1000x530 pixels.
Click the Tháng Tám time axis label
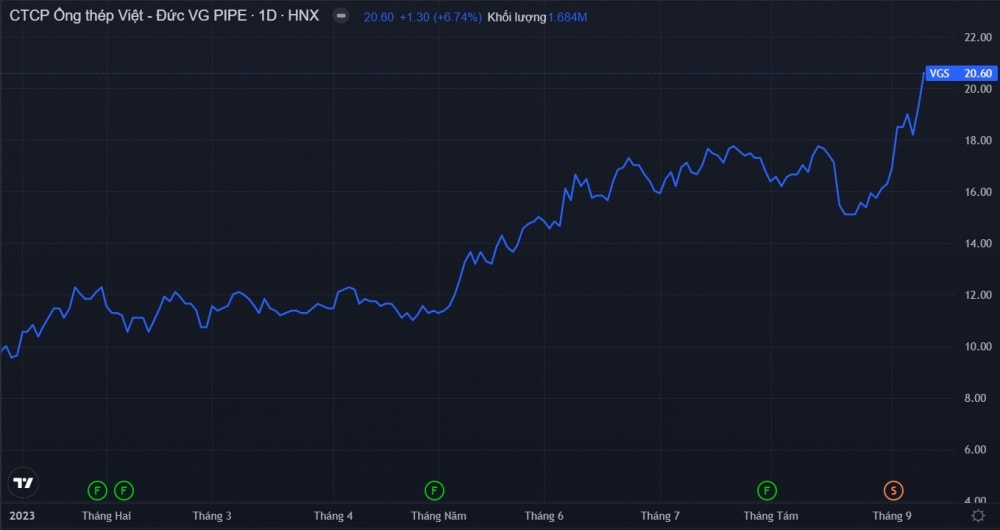click(x=771, y=516)
